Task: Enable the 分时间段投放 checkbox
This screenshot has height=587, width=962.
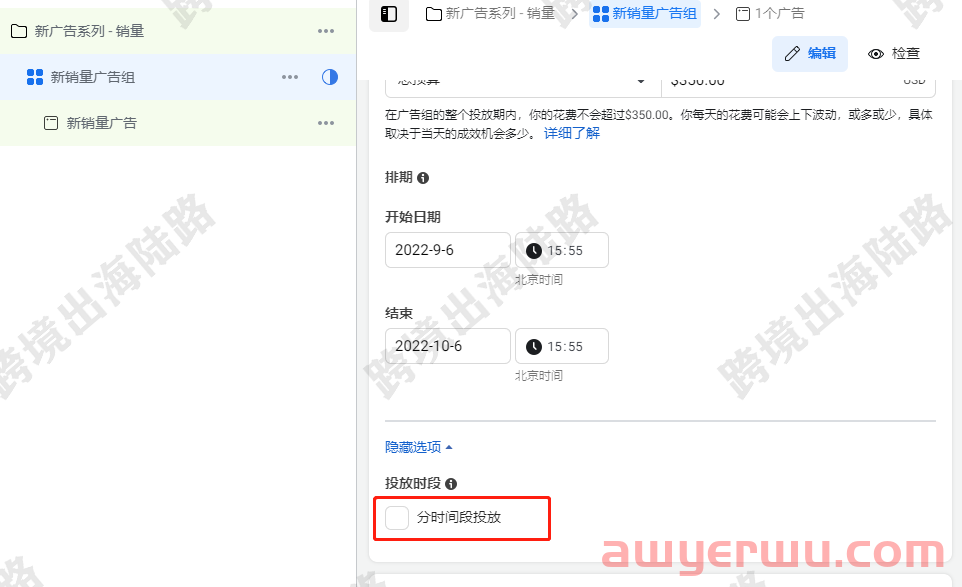Action: (397, 518)
